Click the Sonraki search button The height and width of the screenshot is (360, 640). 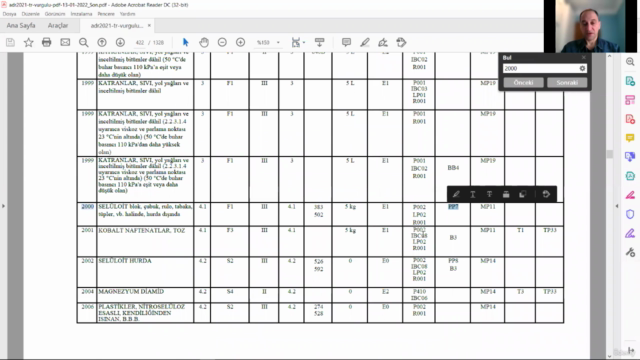pos(567,82)
